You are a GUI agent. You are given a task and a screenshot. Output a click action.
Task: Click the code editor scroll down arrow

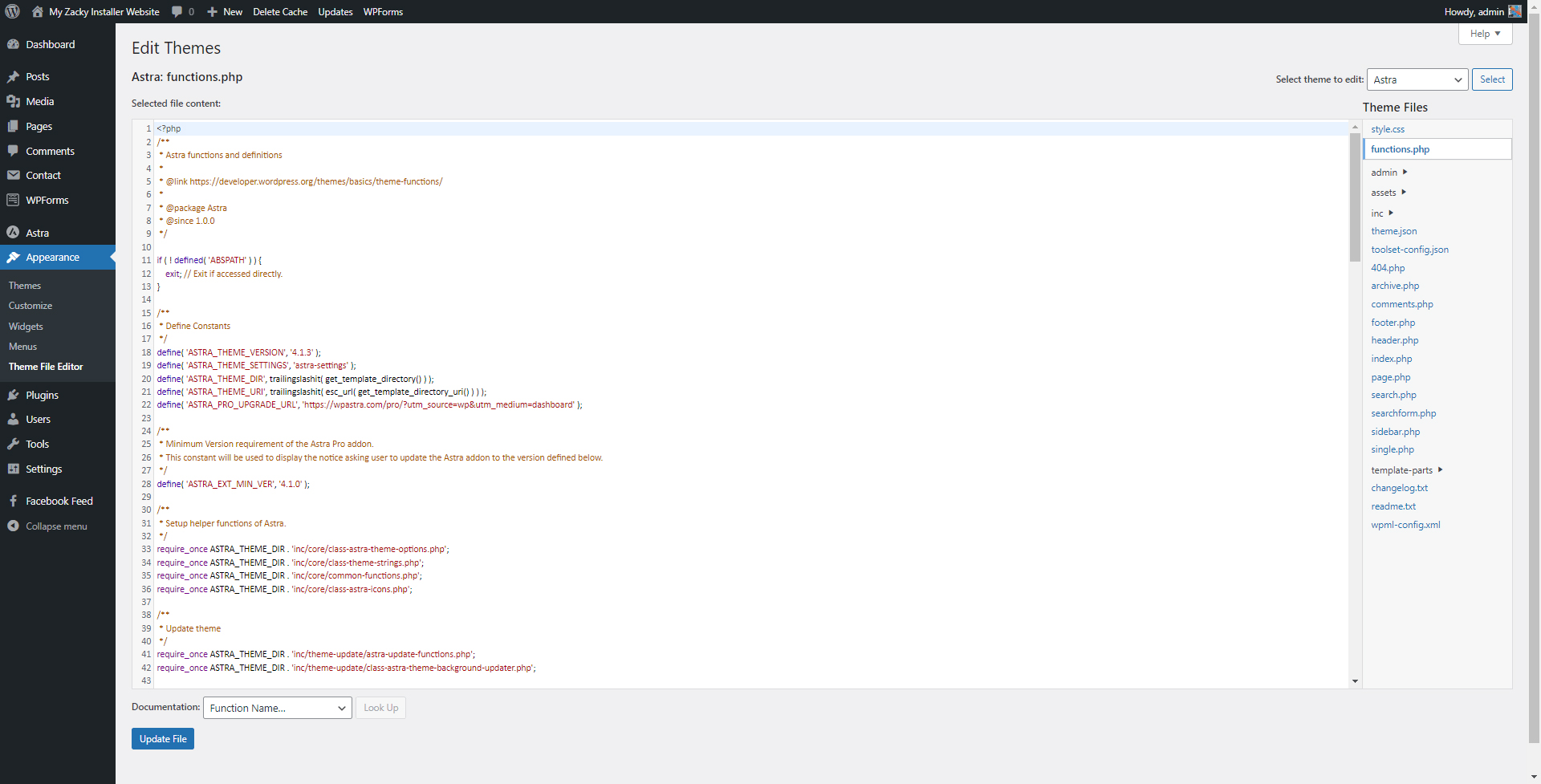(x=1355, y=681)
